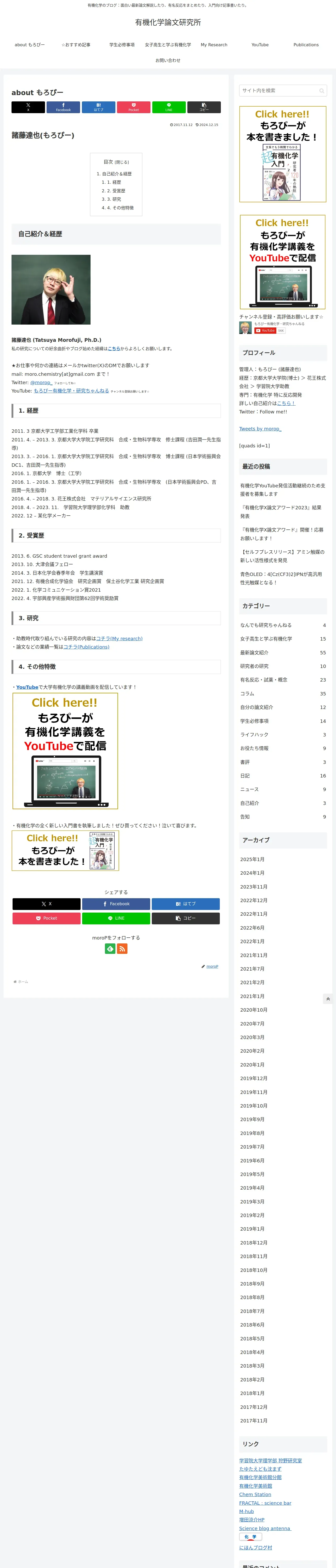Click top Pocket share button

[x=133, y=107]
